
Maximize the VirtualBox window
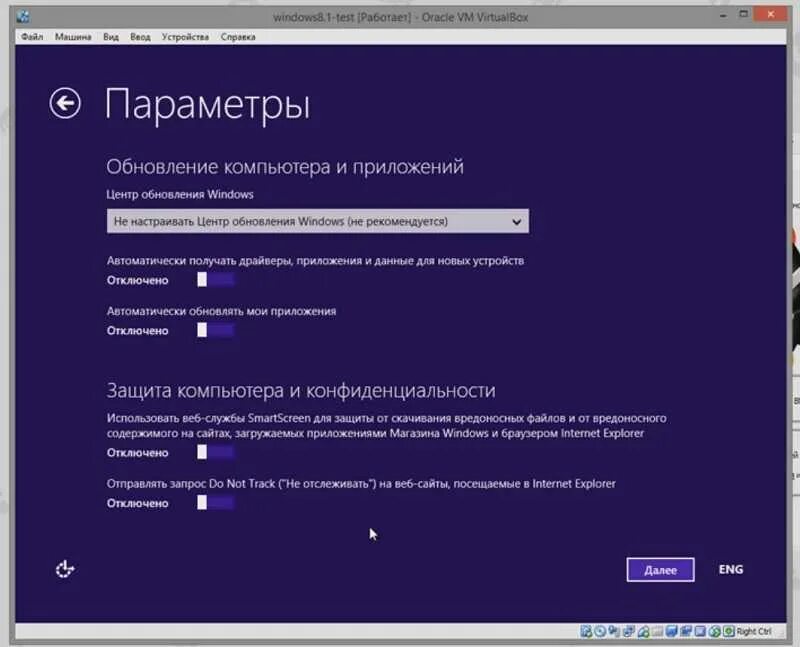(743, 14)
